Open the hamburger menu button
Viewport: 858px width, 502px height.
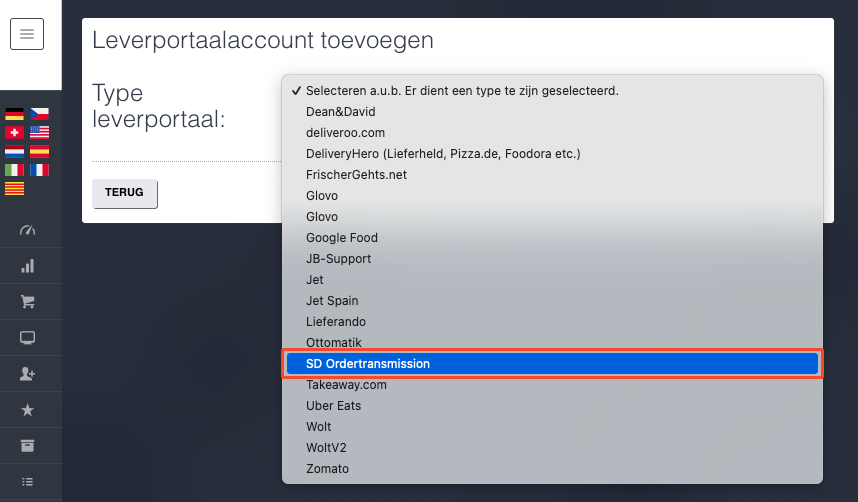coord(27,34)
